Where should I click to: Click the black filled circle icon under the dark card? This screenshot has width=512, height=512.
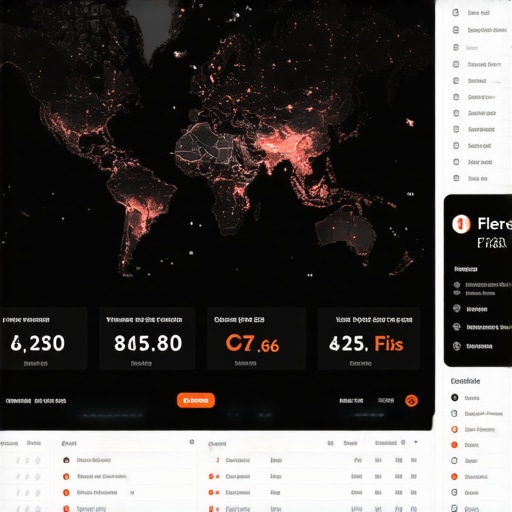point(455,397)
